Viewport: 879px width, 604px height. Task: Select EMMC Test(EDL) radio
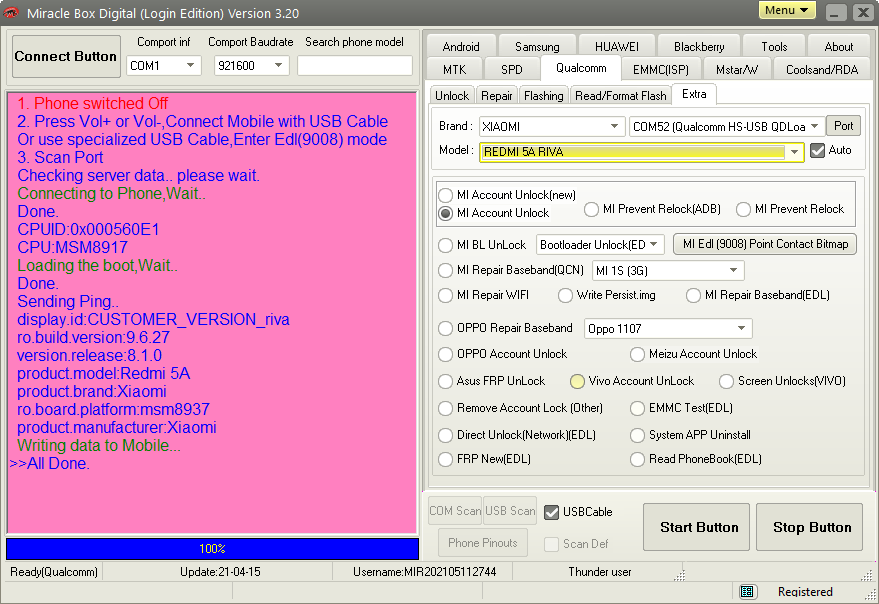coord(637,408)
